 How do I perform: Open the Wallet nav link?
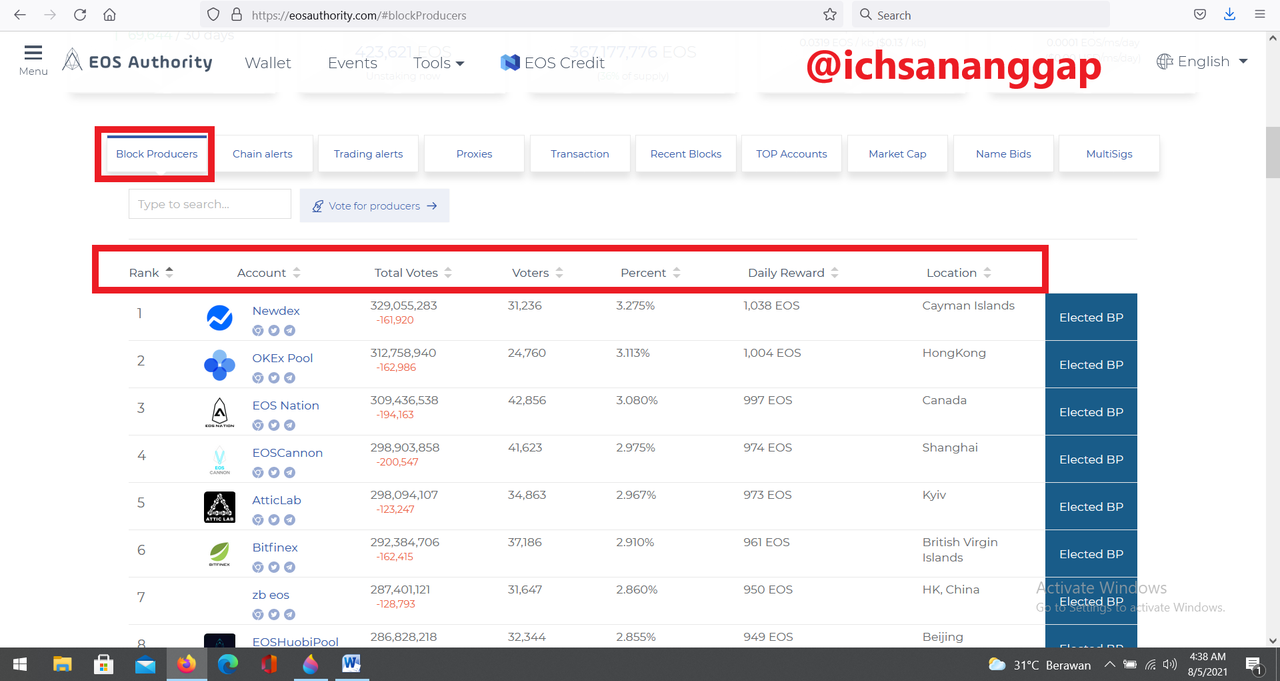coord(268,62)
